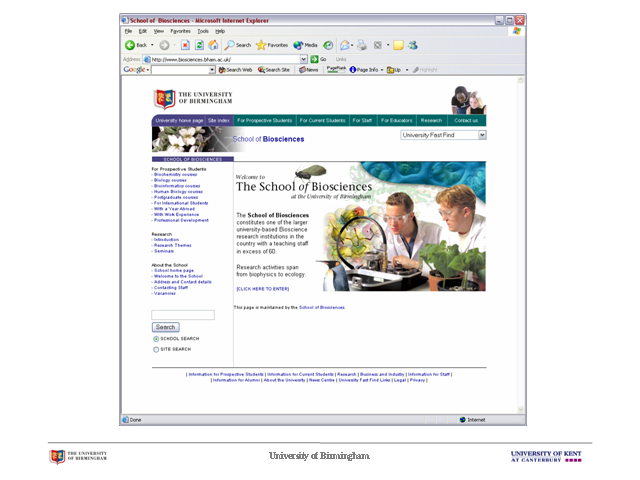Screen dimensions: 640x480
Task: Click the Contact us navigation tab
Action: pyautogui.click(x=466, y=120)
